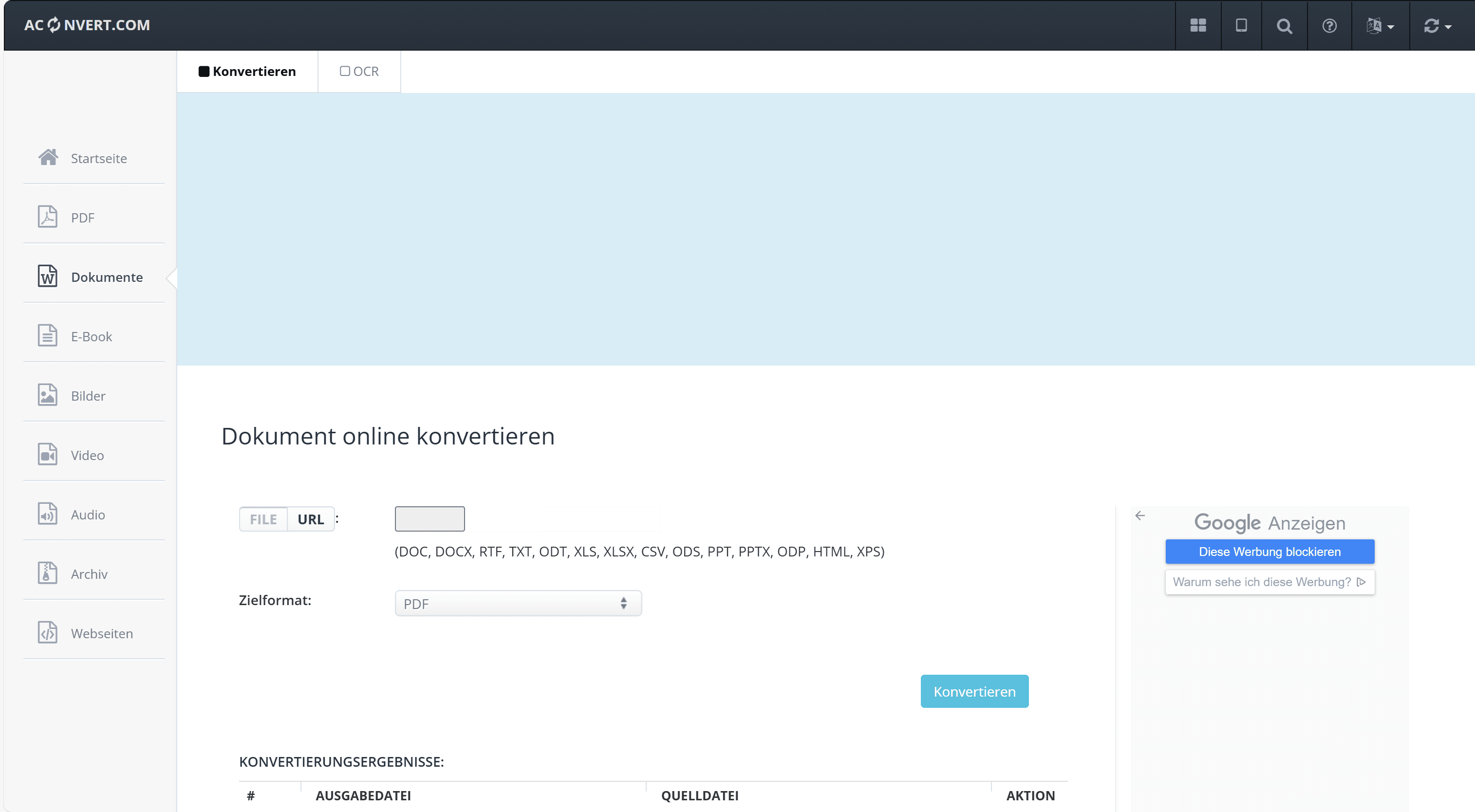The image size is (1475, 812).
Task: Select the Webseiten converter
Action: pos(101,633)
